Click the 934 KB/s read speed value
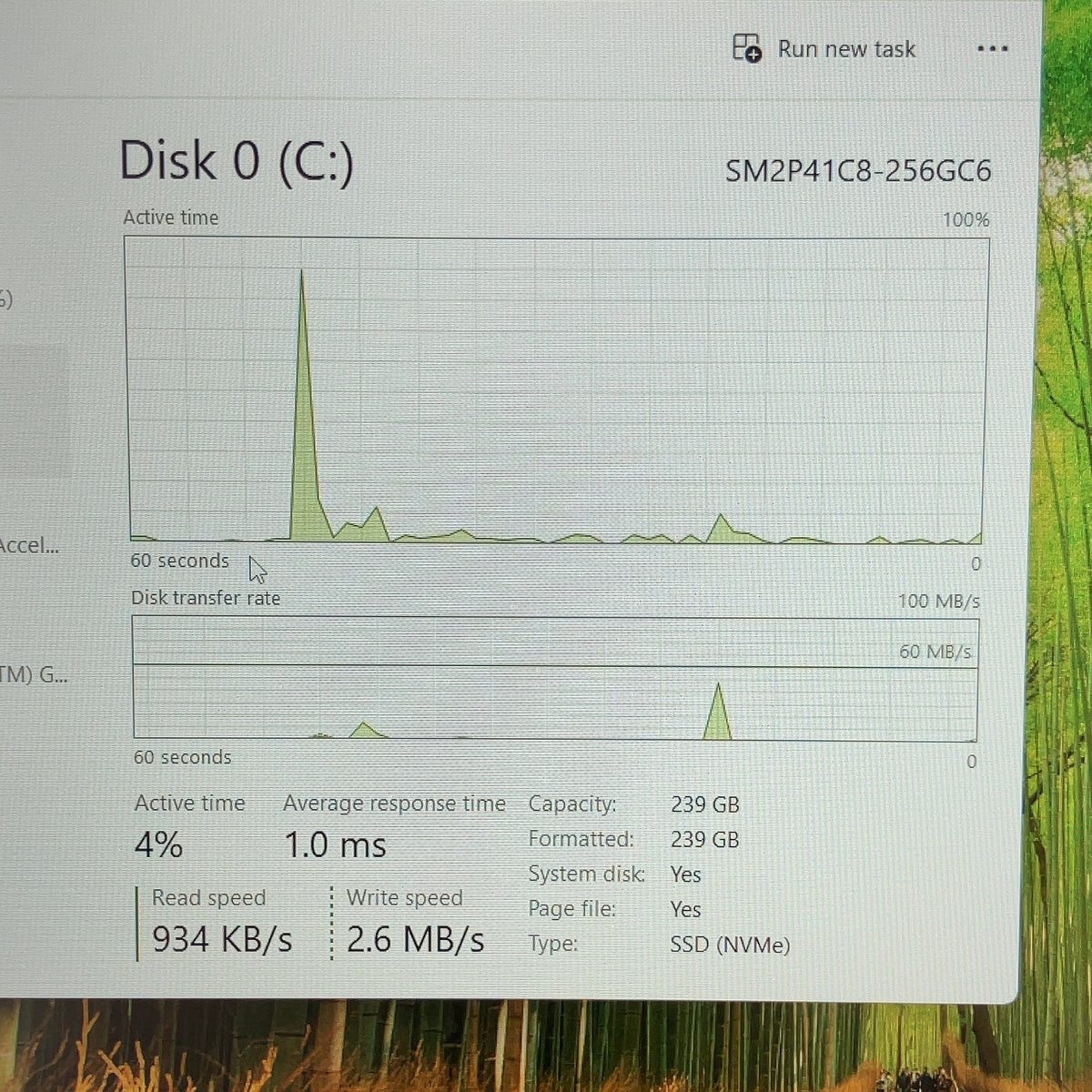 tap(222, 939)
